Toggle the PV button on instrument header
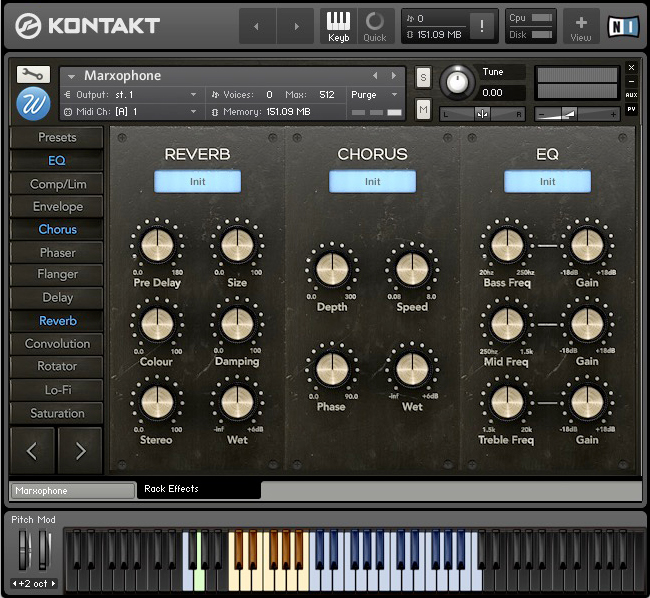Image resolution: width=650 pixels, height=598 pixels. click(x=631, y=109)
